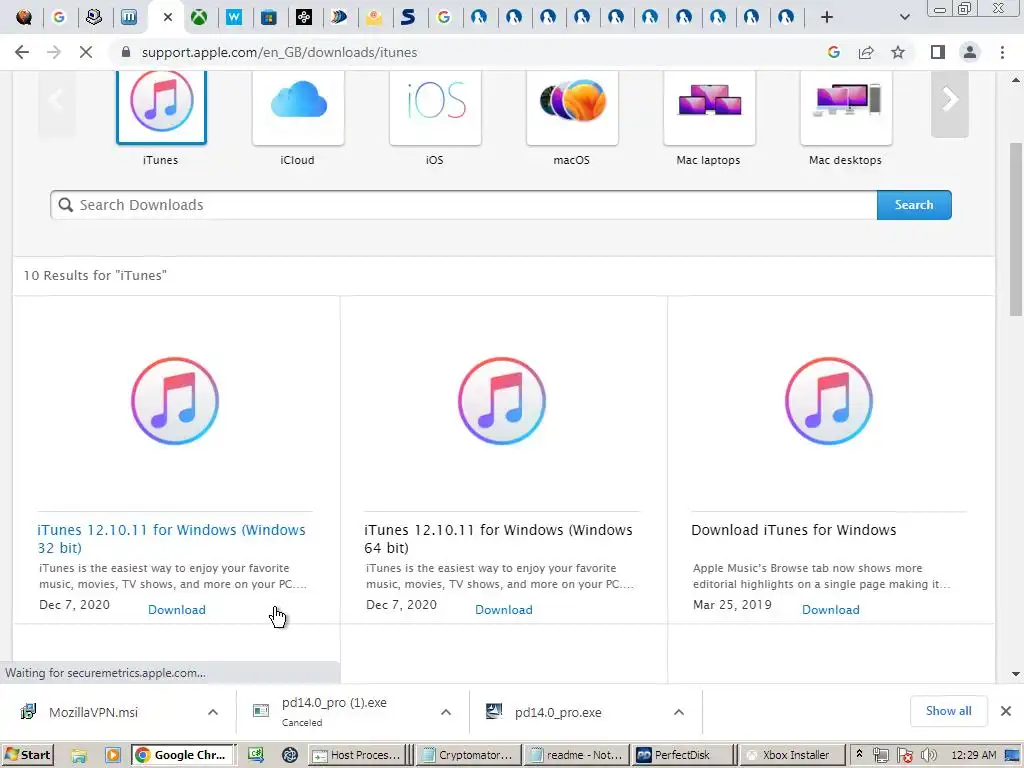This screenshot has width=1024, height=768.
Task: Select the iCloud category icon
Action: tap(298, 106)
